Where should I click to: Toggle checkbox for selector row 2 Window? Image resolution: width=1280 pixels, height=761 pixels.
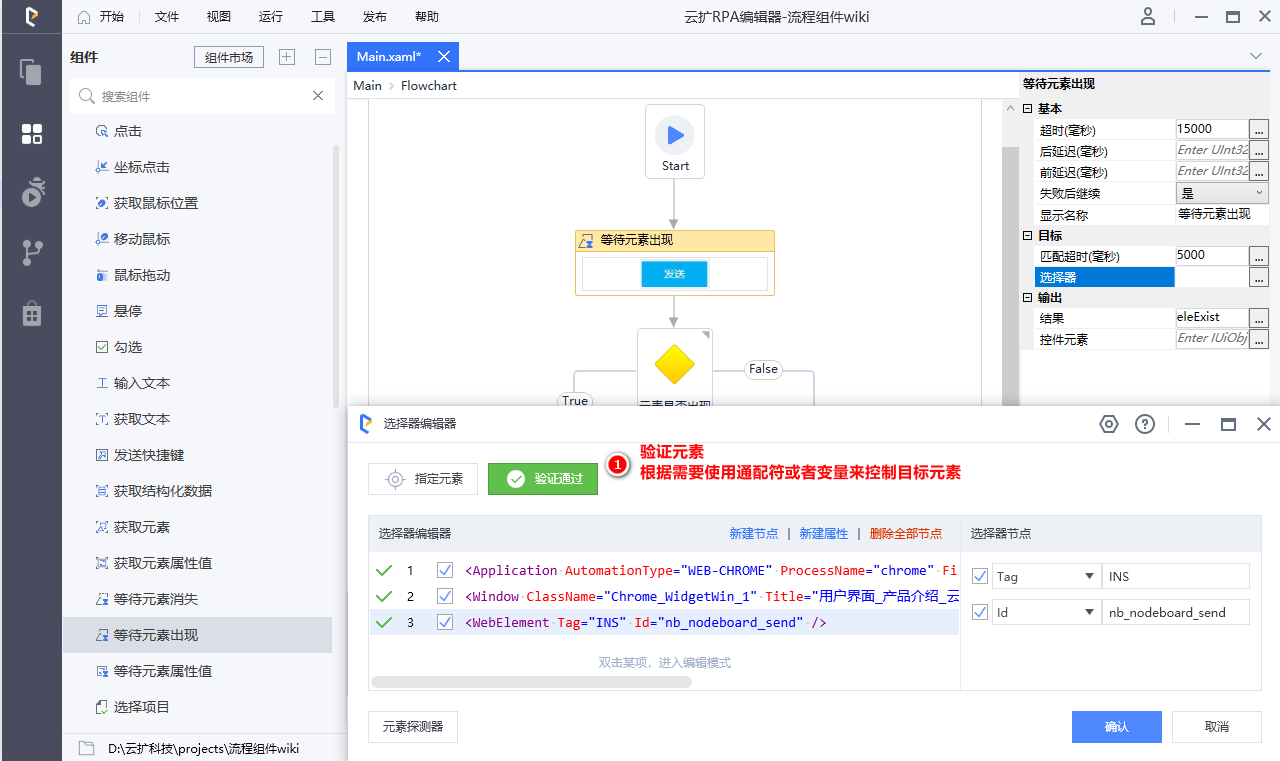[x=445, y=596]
